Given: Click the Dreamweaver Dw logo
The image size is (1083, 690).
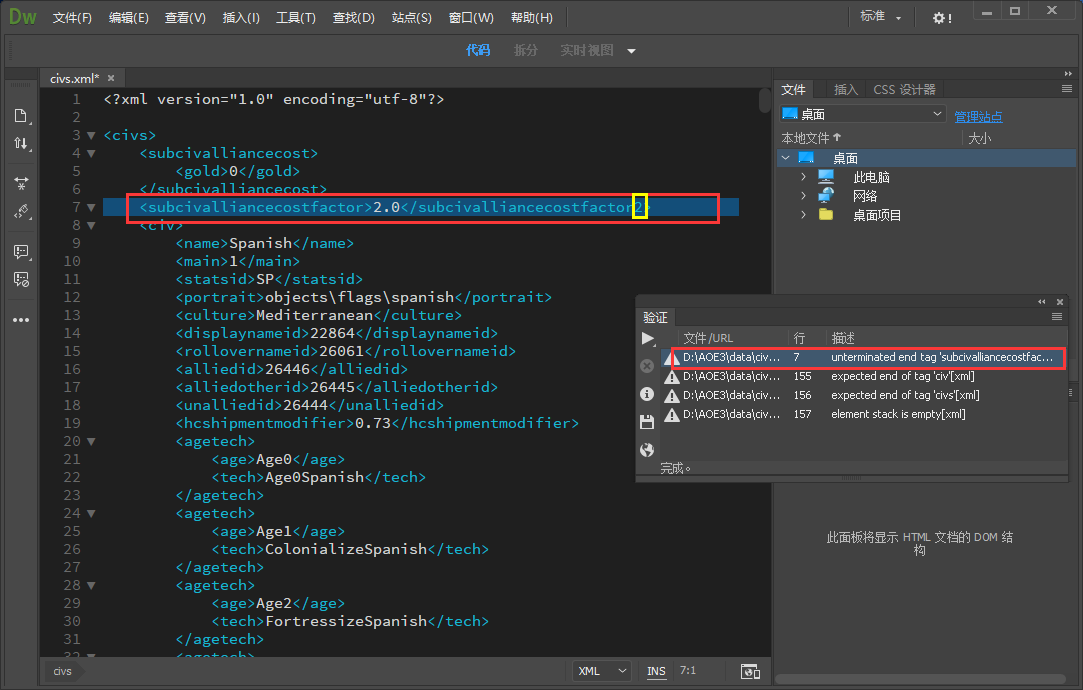Looking at the screenshot, I should point(22,17).
